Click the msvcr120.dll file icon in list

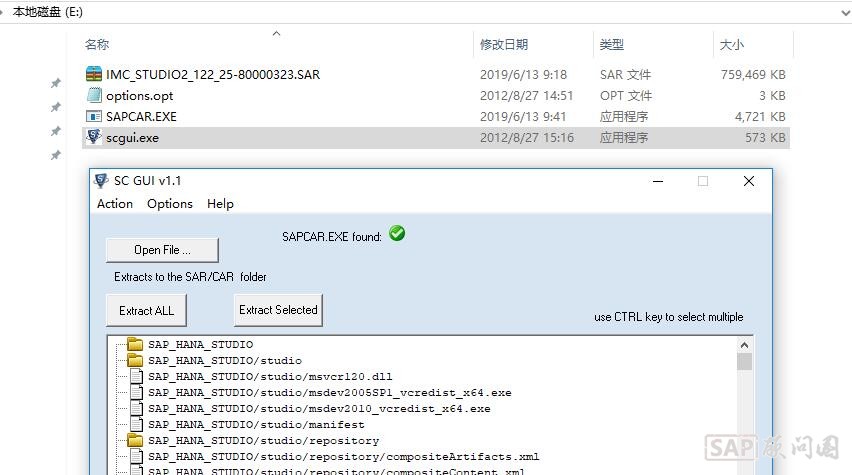pyautogui.click(x=136, y=377)
